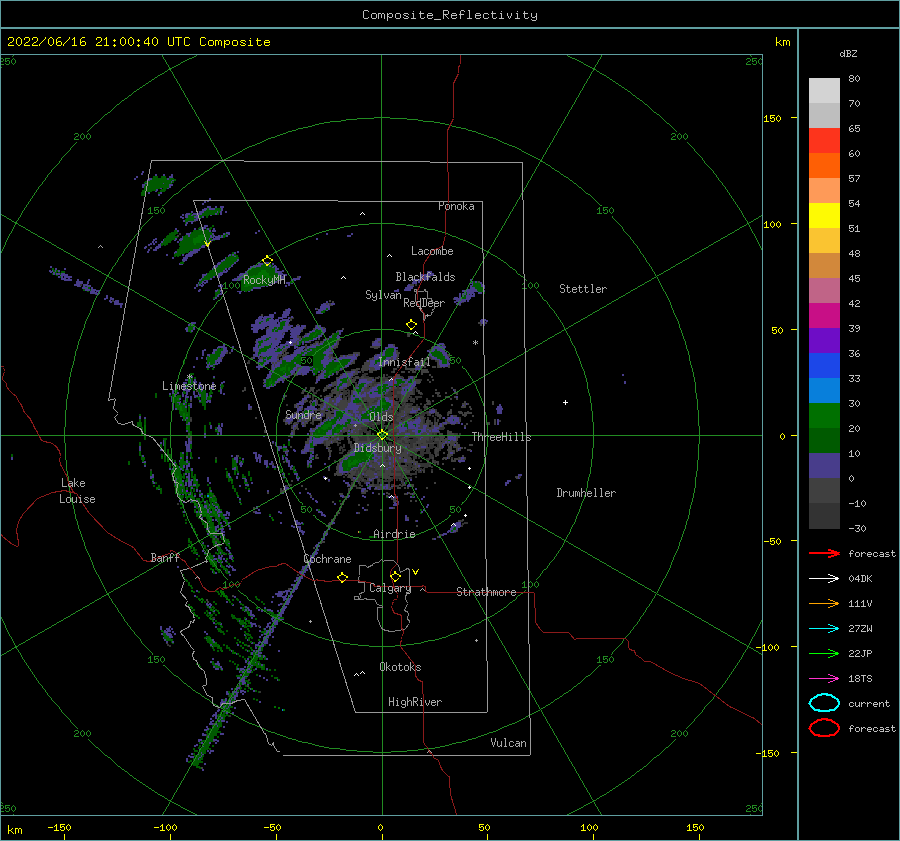Image resolution: width=900 pixels, height=841 pixels.
Task: Click the yellow diamond marker near RockyMH
Action: pyautogui.click(x=267, y=261)
